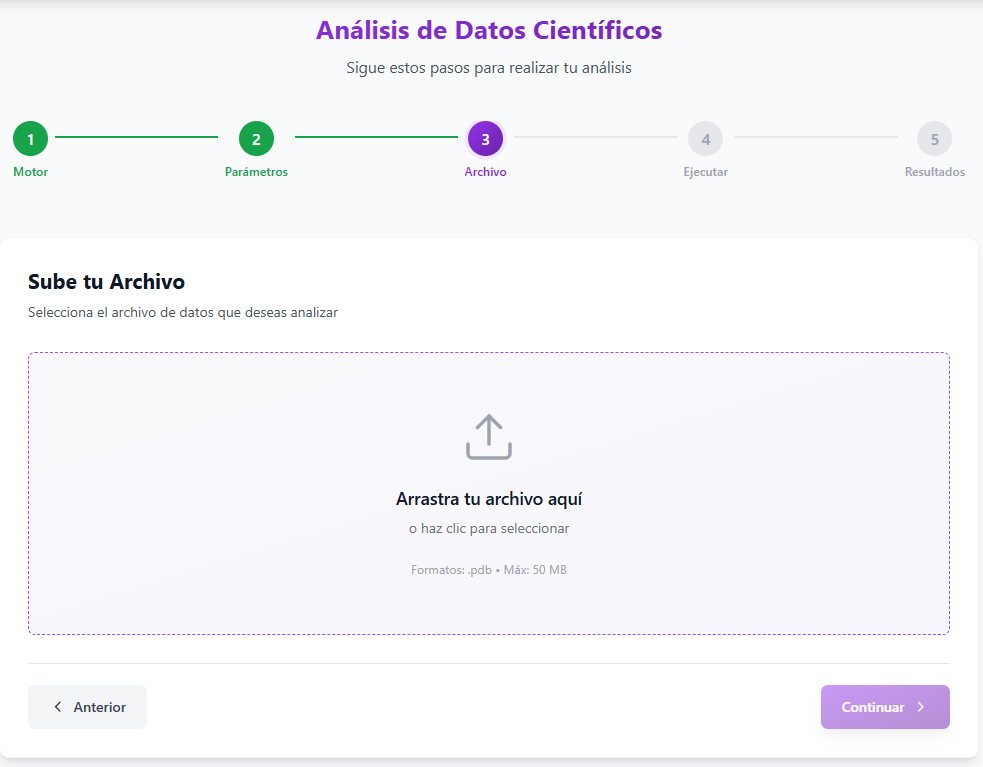Click "Arrastra tu archivo aquí" drop zone text
Image resolution: width=983 pixels, height=767 pixels.
tap(488, 499)
